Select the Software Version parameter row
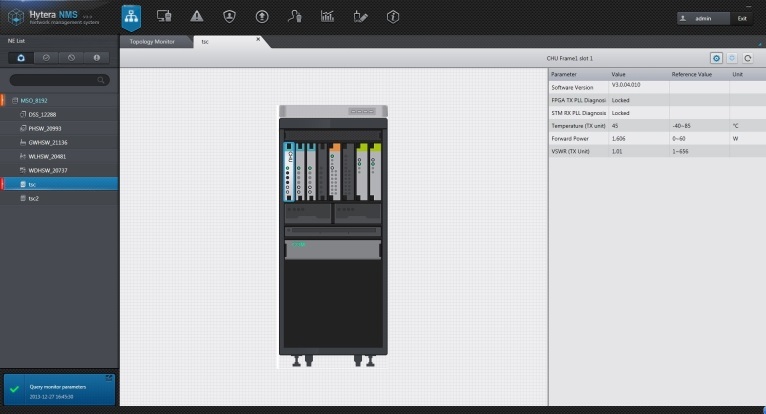 (657, 87)
